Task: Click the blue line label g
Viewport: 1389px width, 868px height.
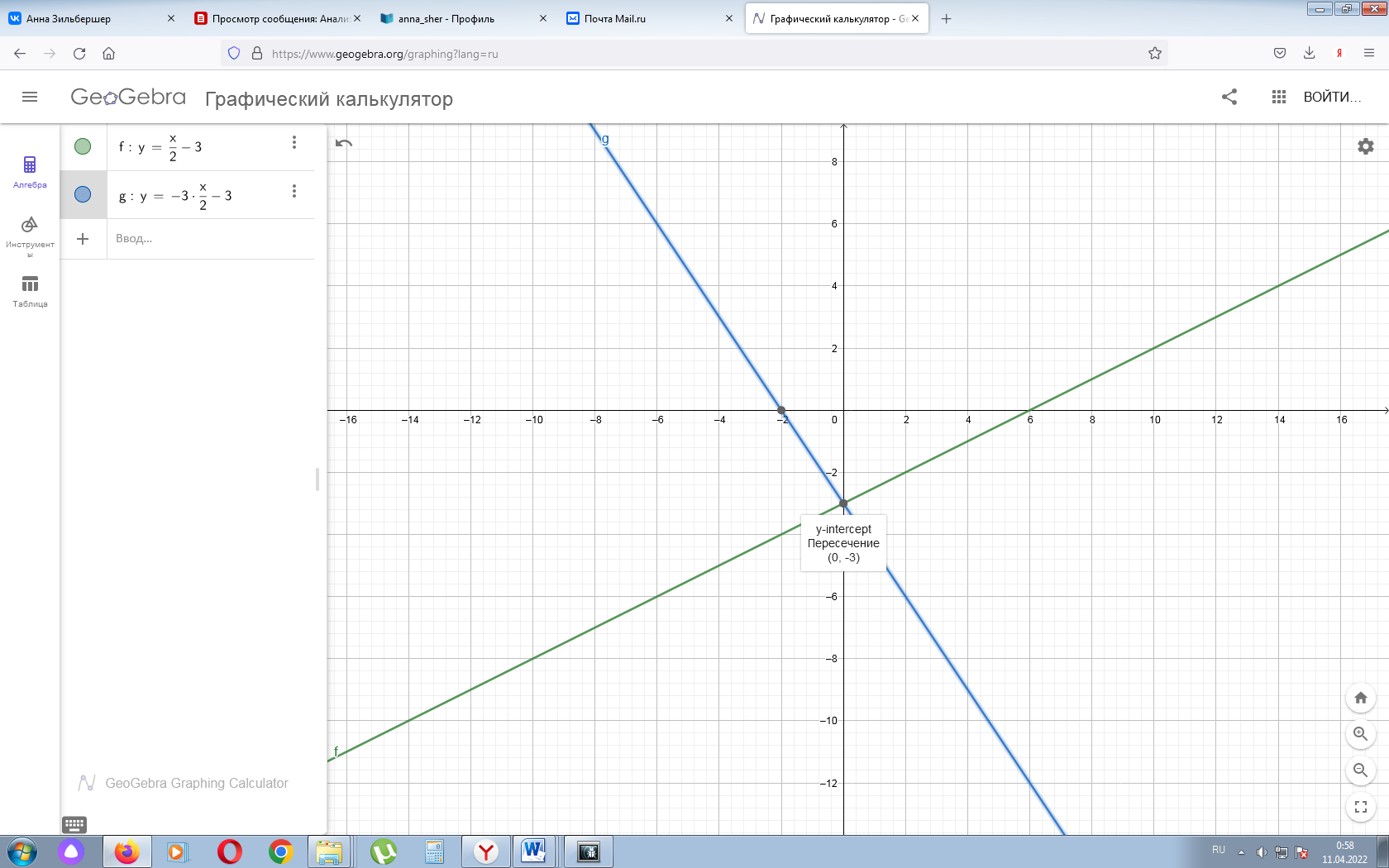Action: point(605,139)
